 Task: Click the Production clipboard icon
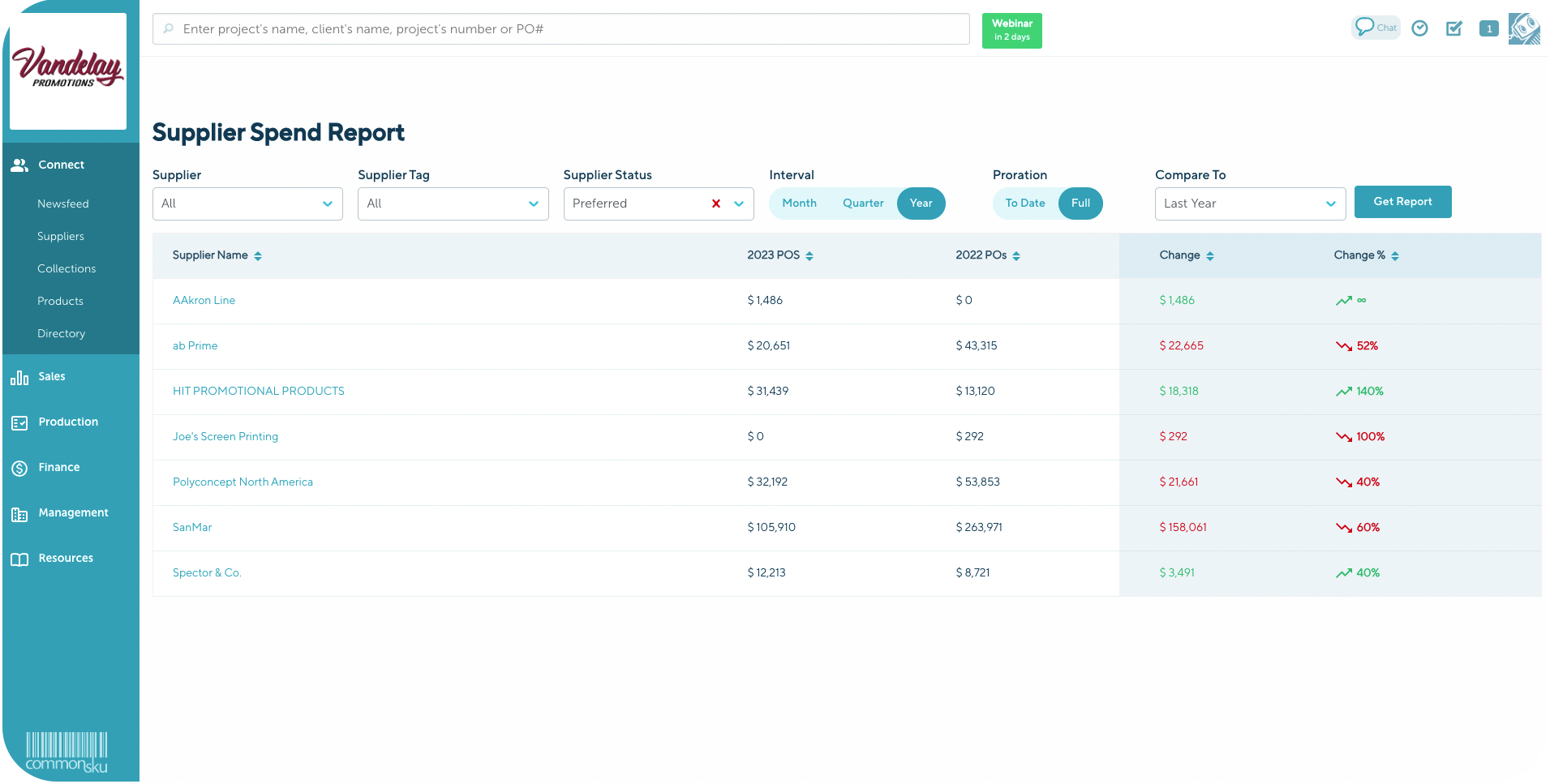point(19,422)
